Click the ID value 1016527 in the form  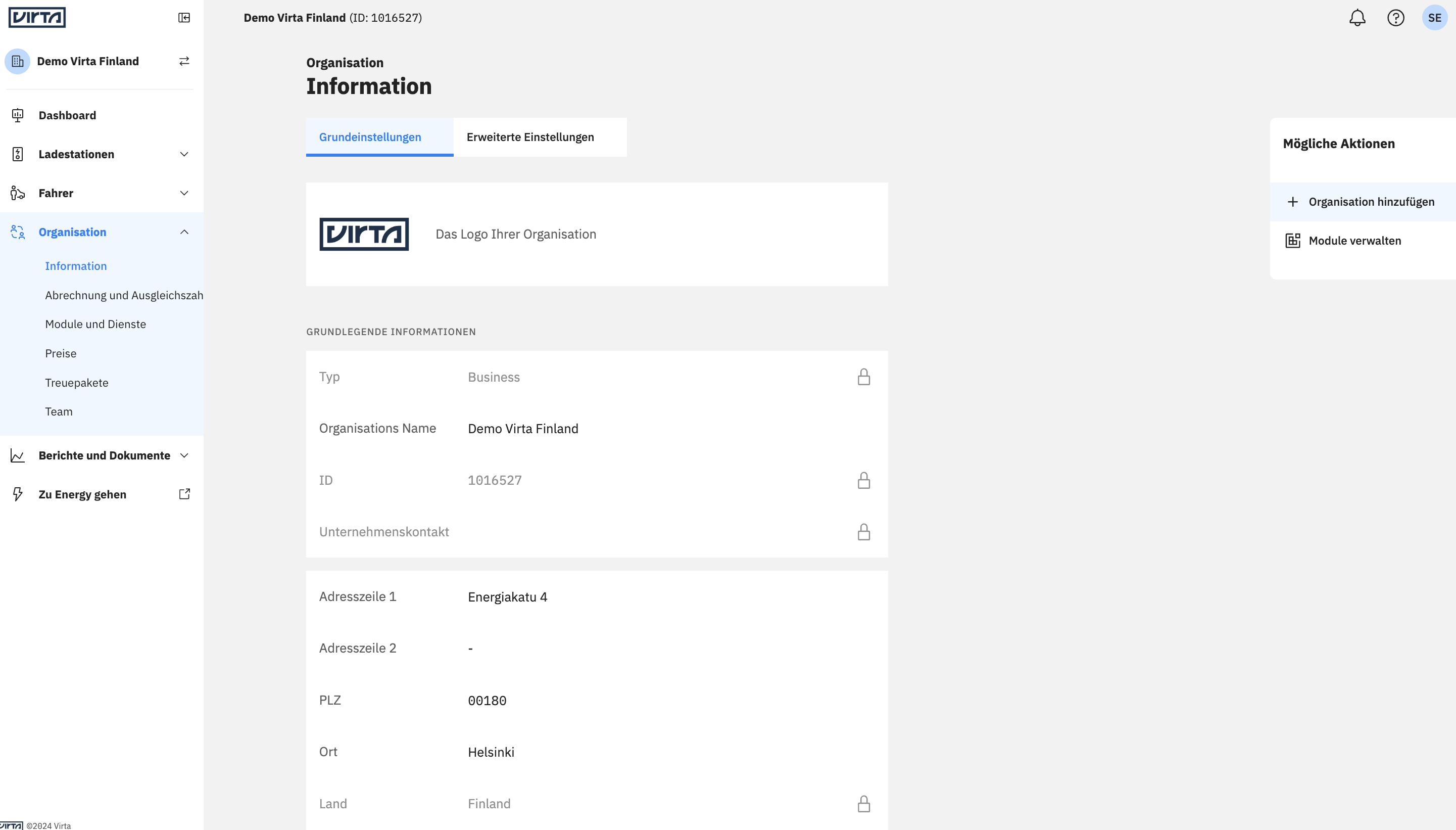click(495, 481)
